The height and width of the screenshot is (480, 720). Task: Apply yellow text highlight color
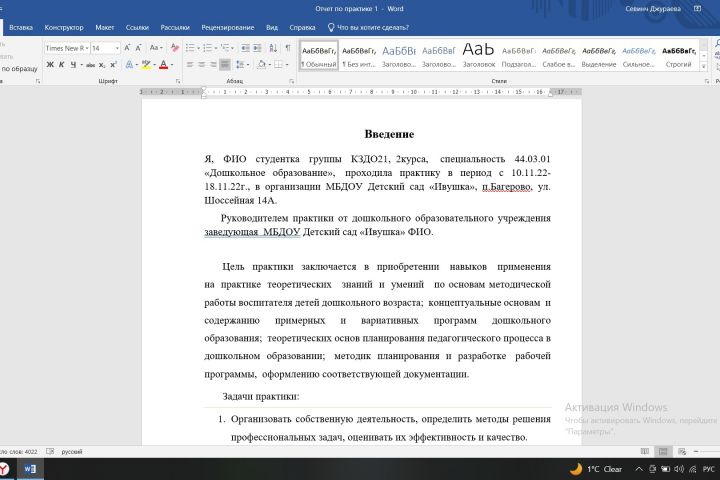pos(146,65)
